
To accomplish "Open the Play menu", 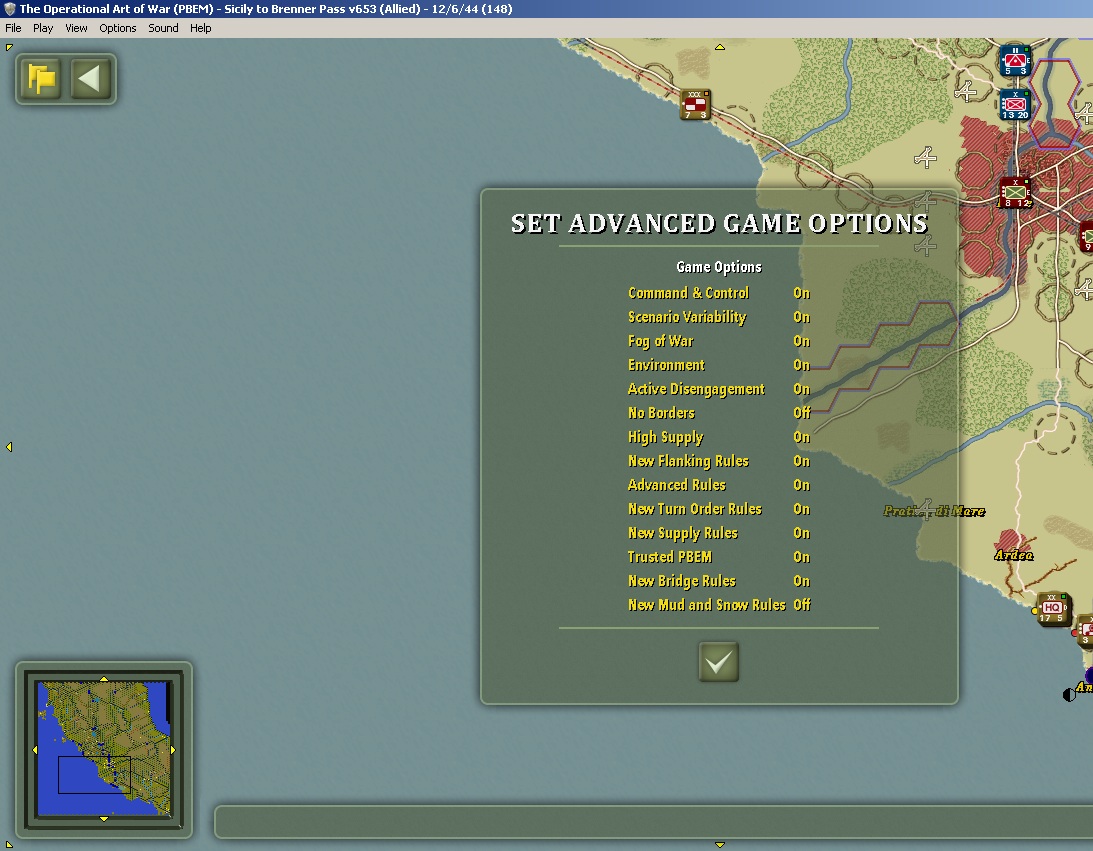I will click(43, 28).
